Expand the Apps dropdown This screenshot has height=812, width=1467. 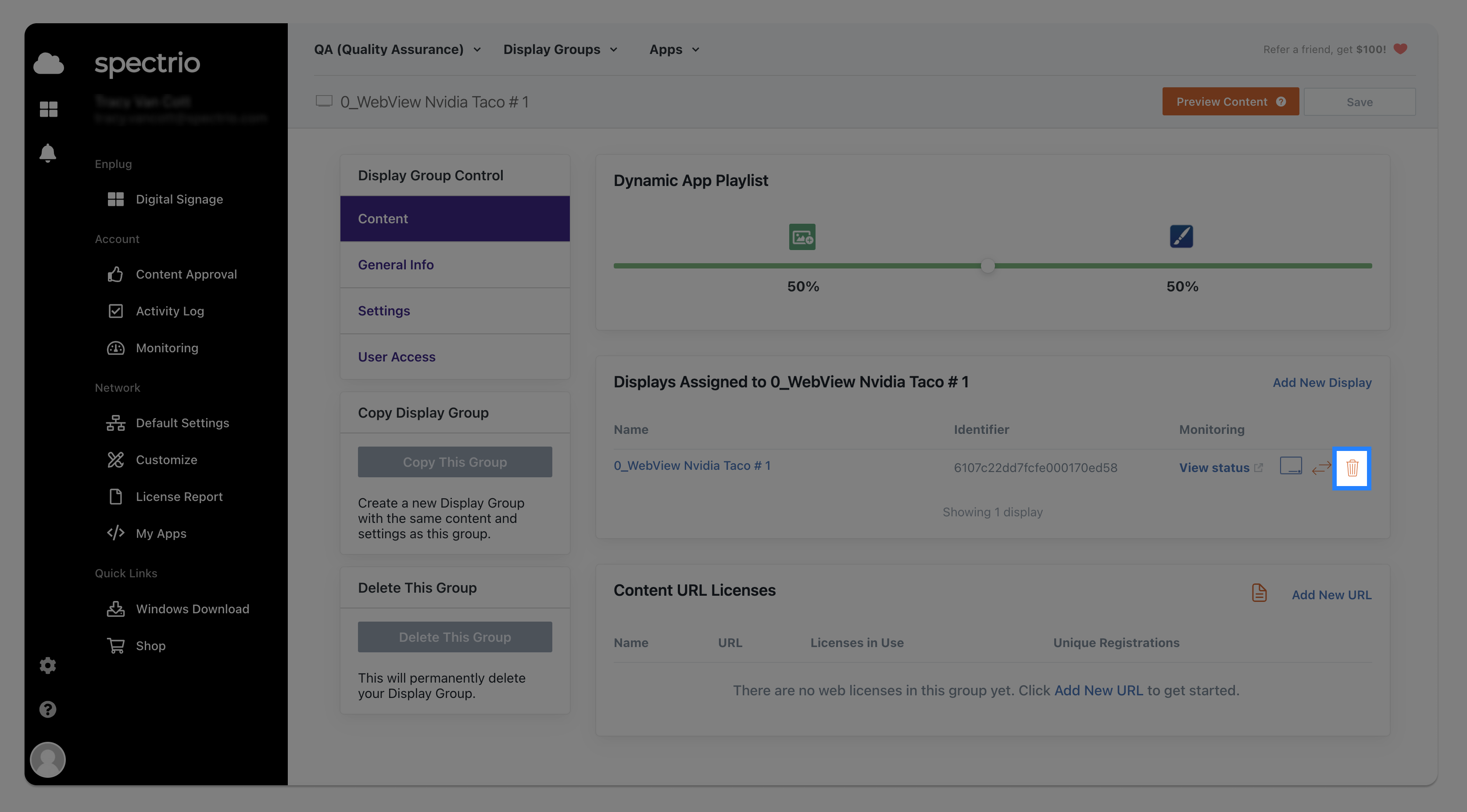click(x=674, y=50)
